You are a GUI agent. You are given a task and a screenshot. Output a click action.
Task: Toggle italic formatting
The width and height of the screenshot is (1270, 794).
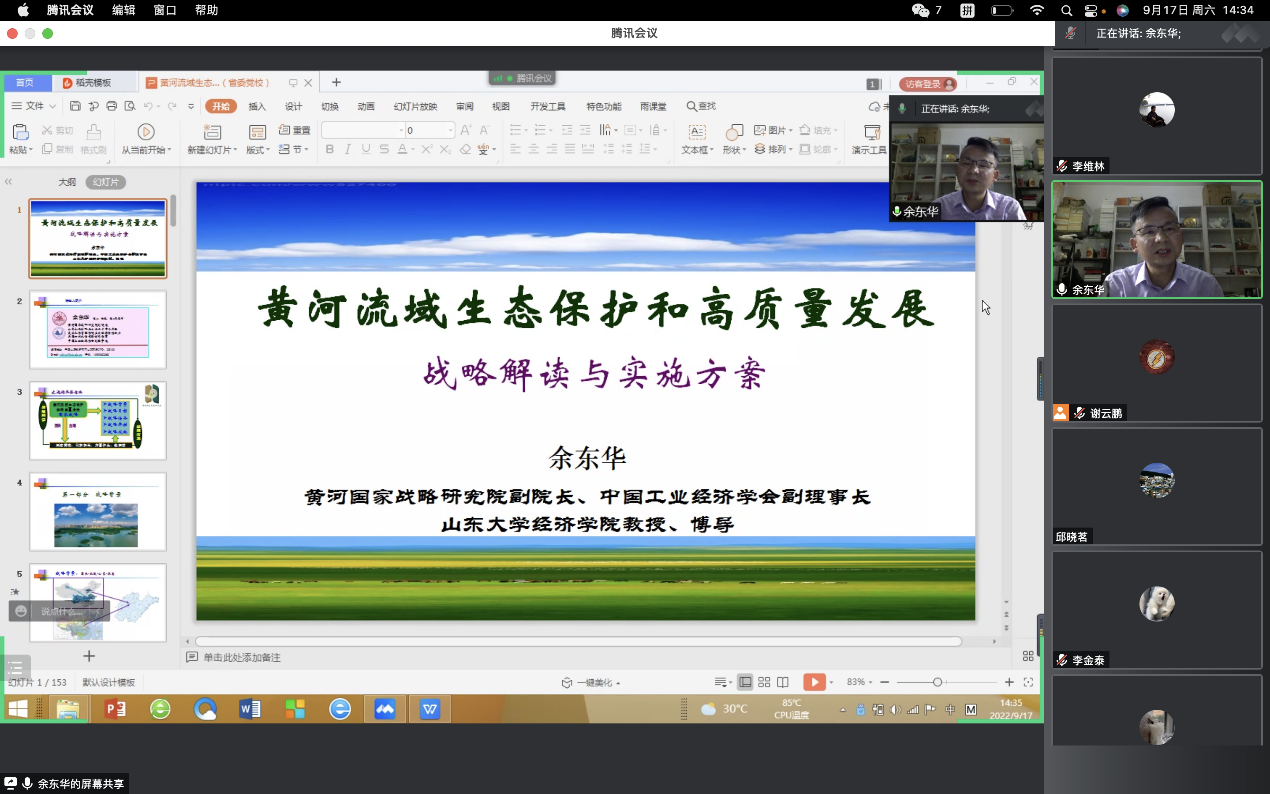pos(347,150)
